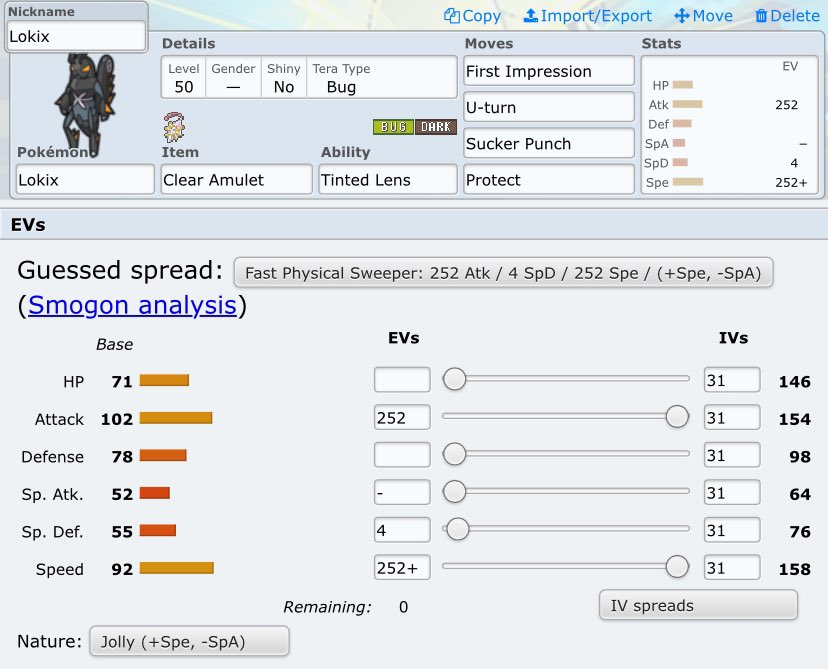Click the Sp. Def. IV input box

732,530
